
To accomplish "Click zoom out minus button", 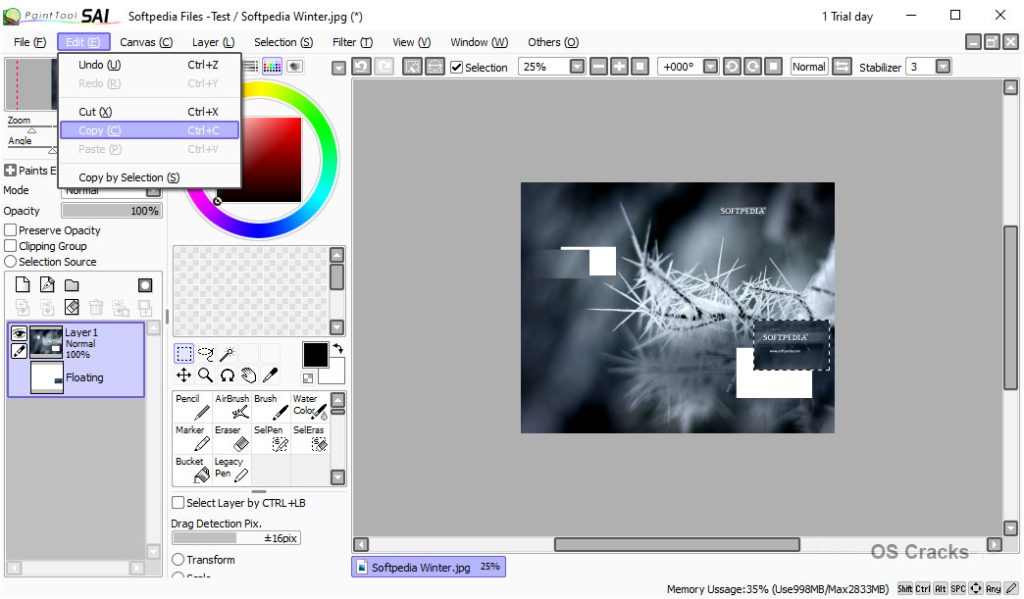I will [599, 67].
